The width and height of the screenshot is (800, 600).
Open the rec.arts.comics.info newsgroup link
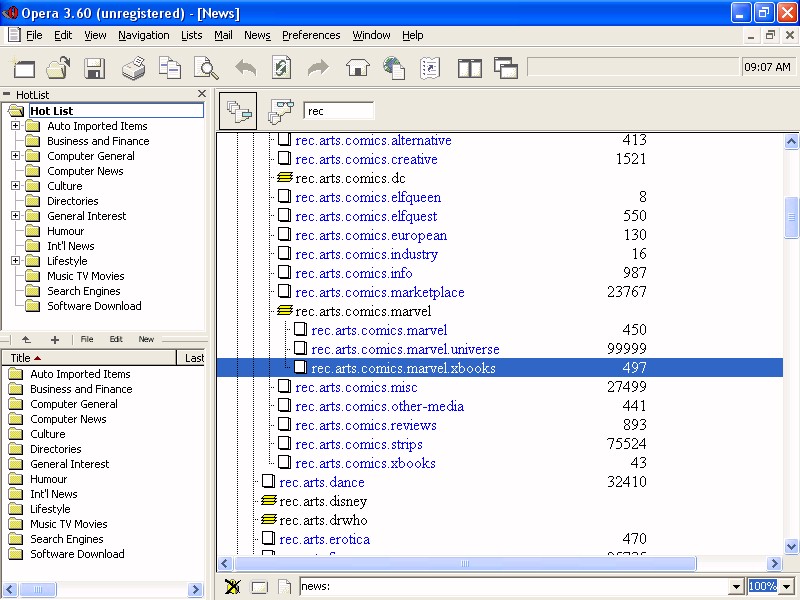(354, 273)
